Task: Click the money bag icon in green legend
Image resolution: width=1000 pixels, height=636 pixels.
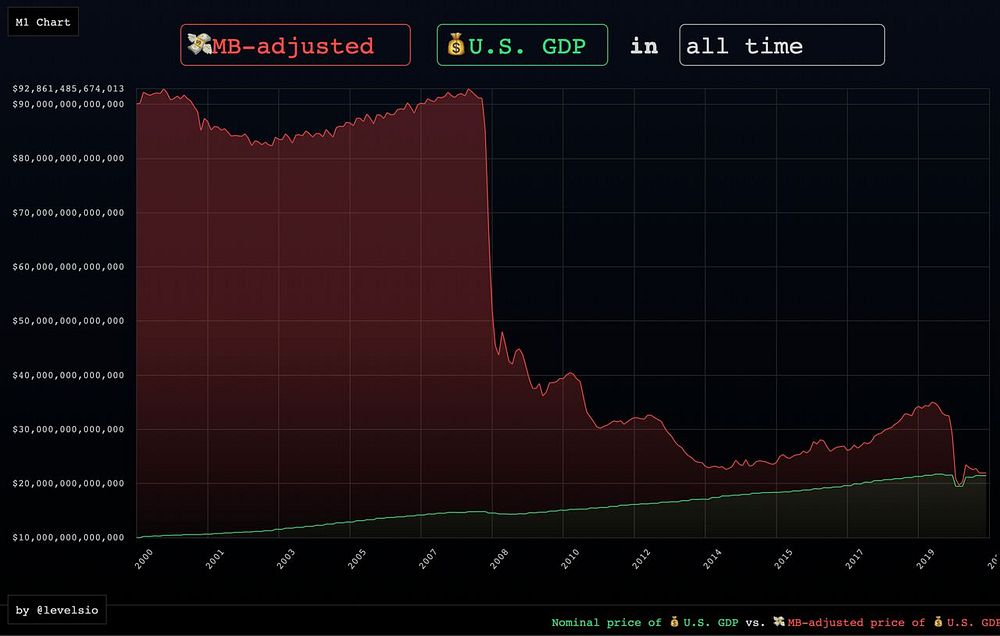Action: (x=674, y=622)
